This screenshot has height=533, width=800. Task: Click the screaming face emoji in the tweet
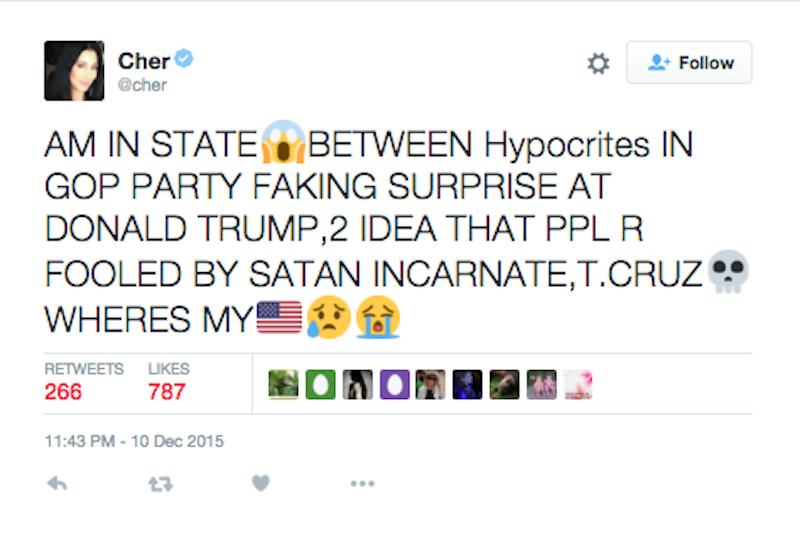(283, 146)
